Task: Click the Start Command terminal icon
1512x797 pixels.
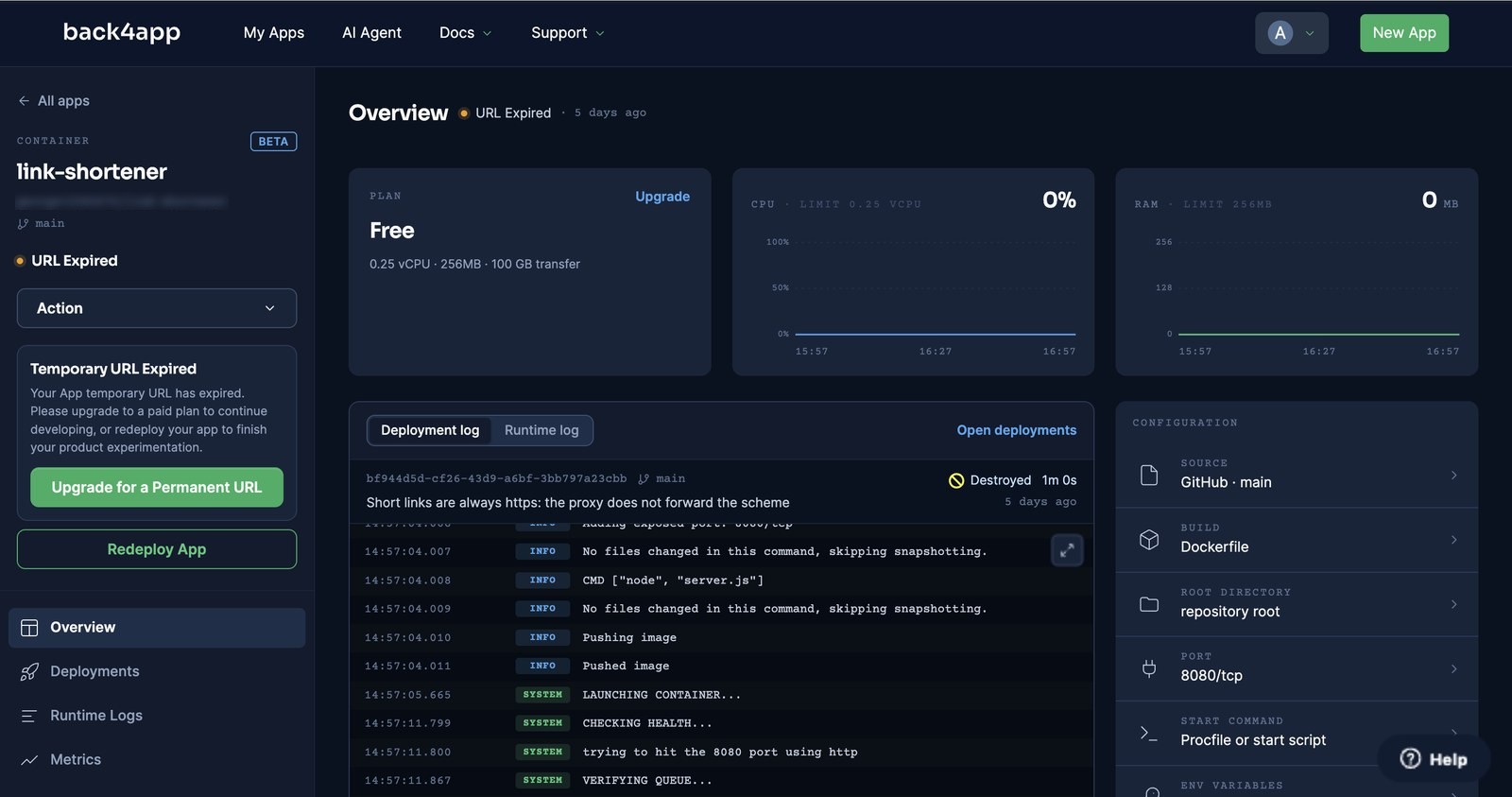Action: [1149, 733]
